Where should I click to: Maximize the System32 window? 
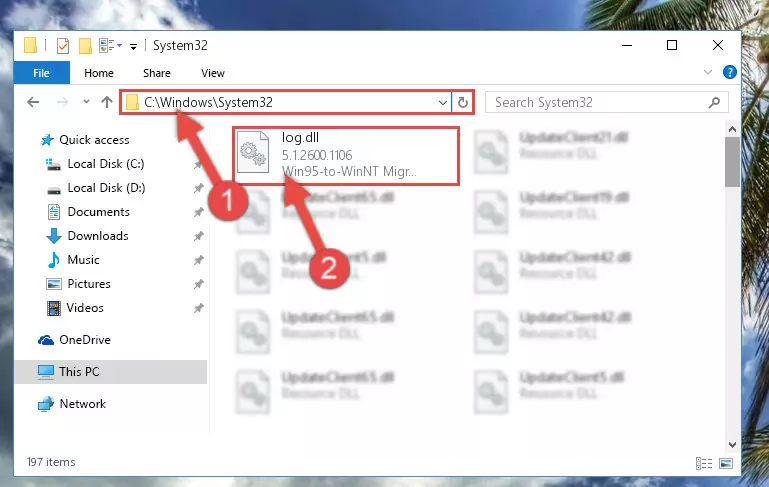pos(672,46)
